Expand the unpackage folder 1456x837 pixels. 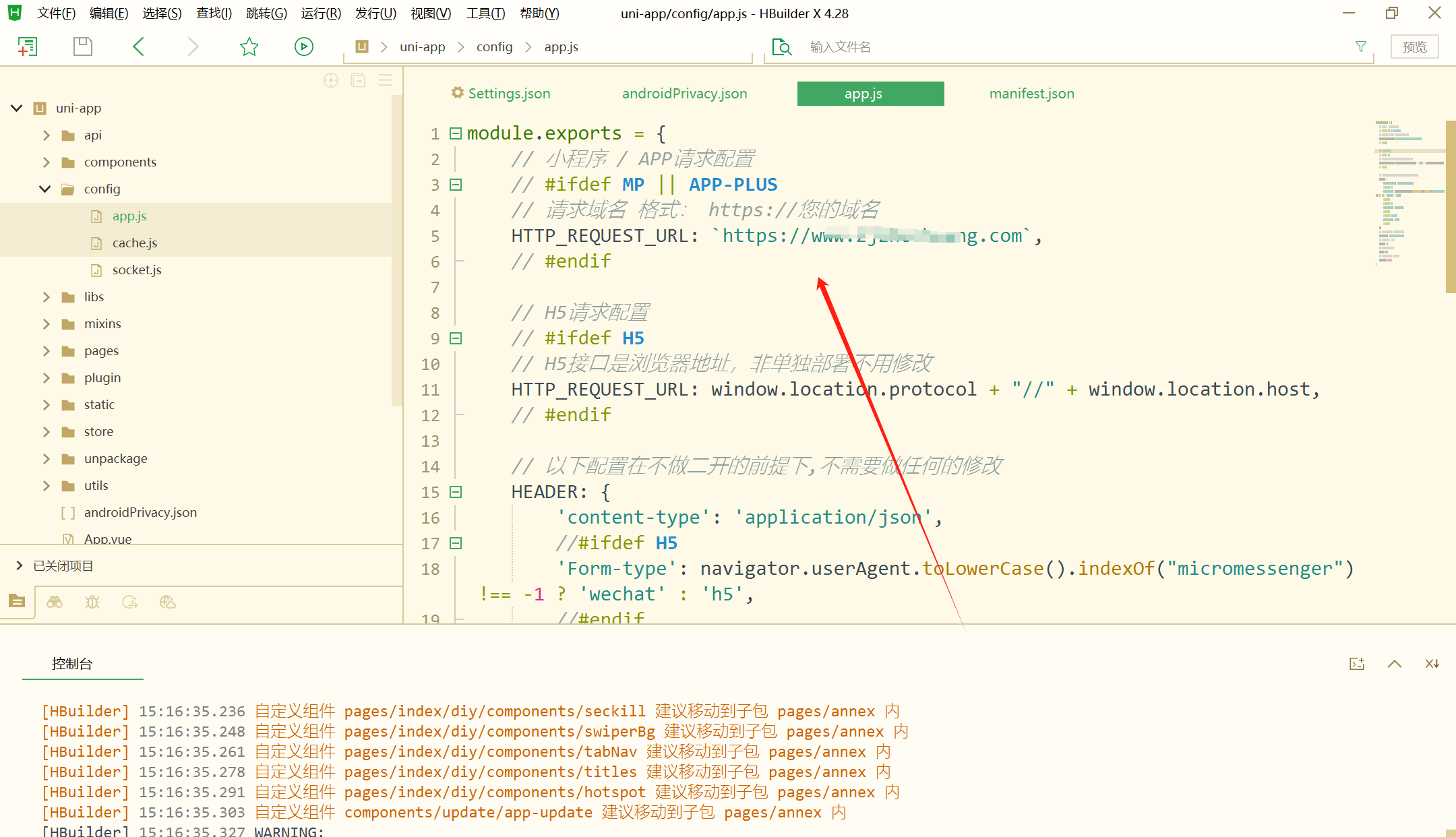46,458
